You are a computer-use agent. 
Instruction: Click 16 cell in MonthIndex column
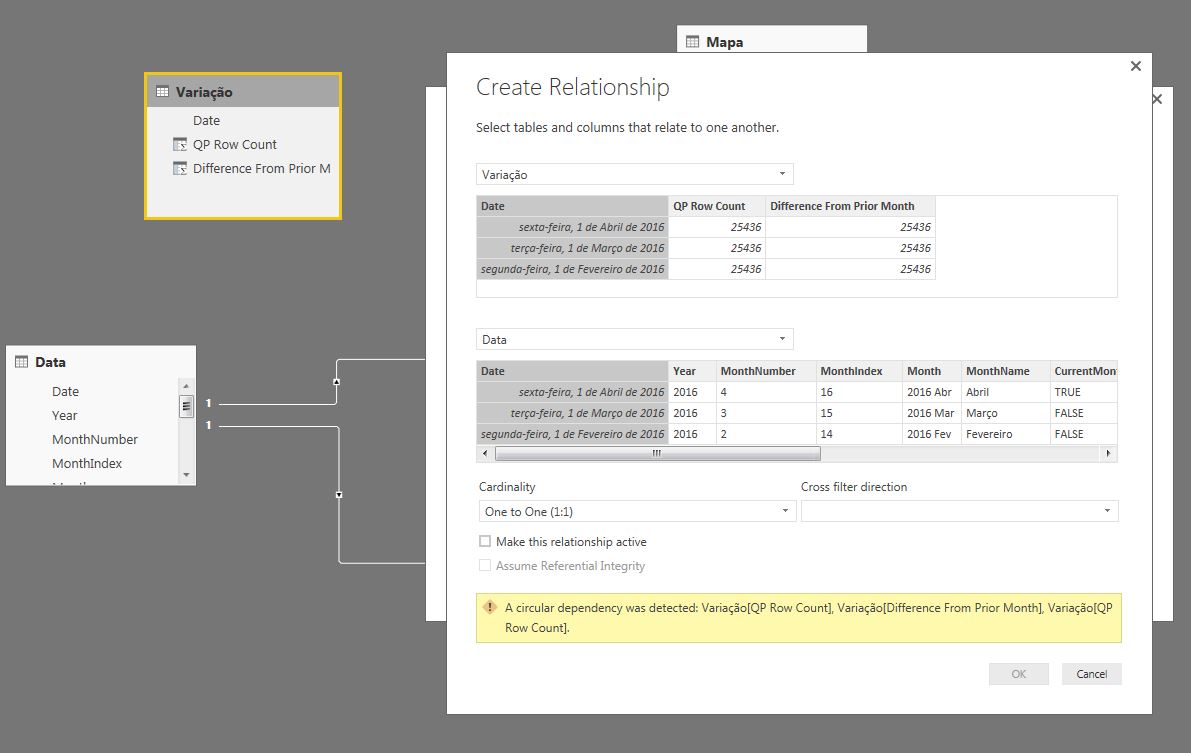pos(859,392)
